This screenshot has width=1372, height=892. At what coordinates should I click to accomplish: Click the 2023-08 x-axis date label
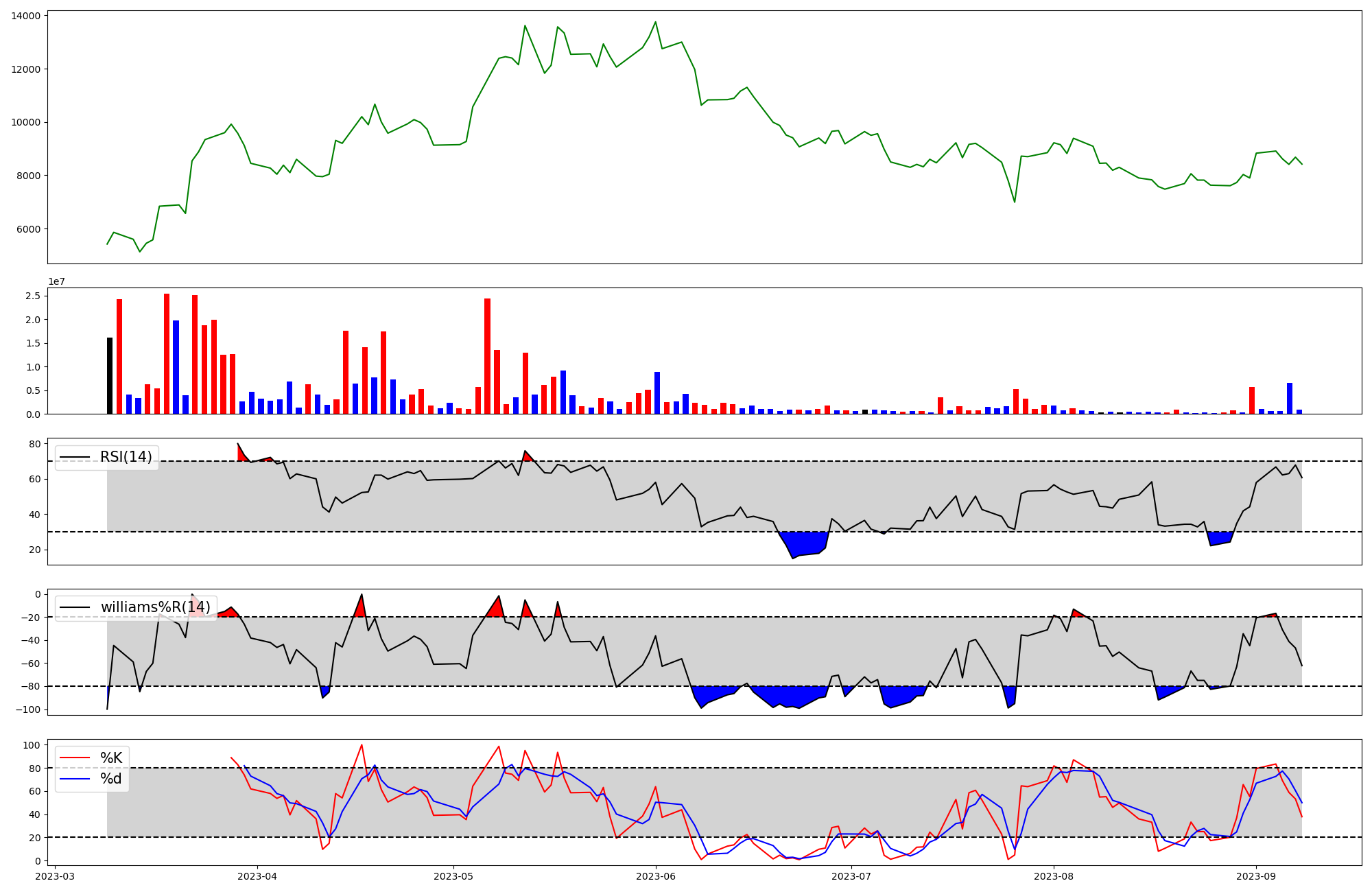click(1054, 876)
